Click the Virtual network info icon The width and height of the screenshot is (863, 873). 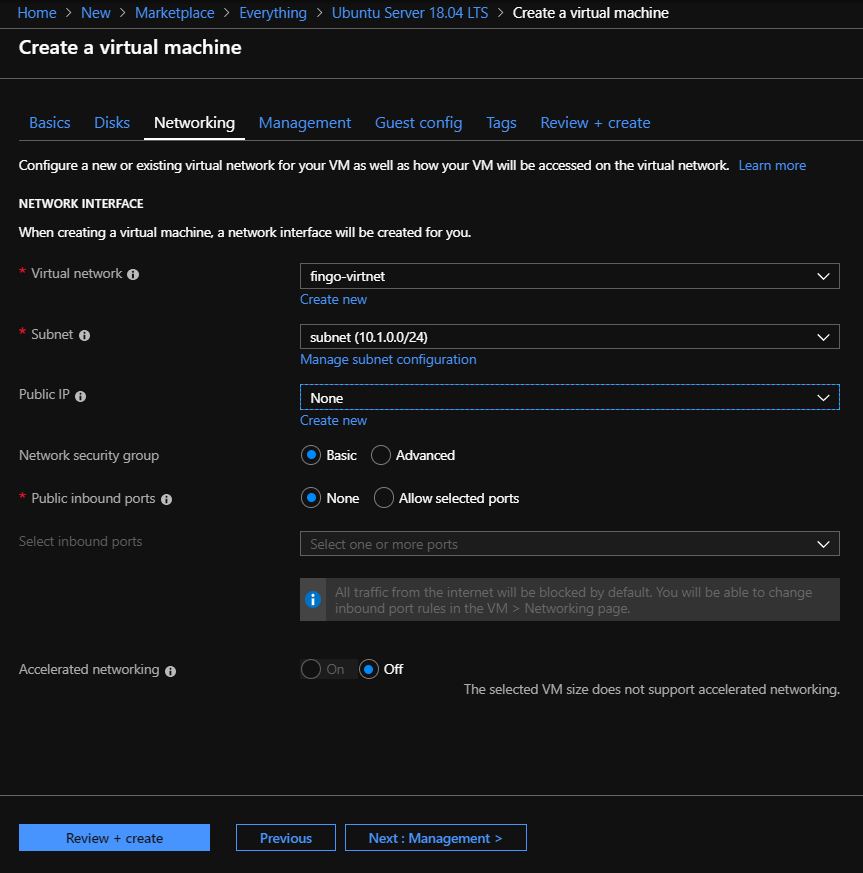133,274
